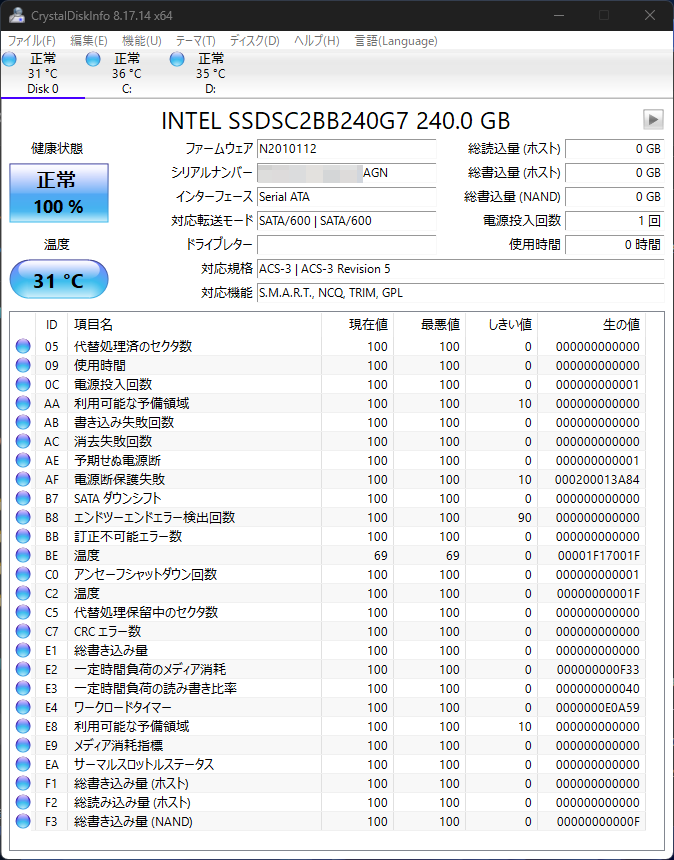Image resolution: width=674 pixels, height=860 pixels.
Task: Click status orb for row C7 CRC エラー数
Action: coord(23,631)
